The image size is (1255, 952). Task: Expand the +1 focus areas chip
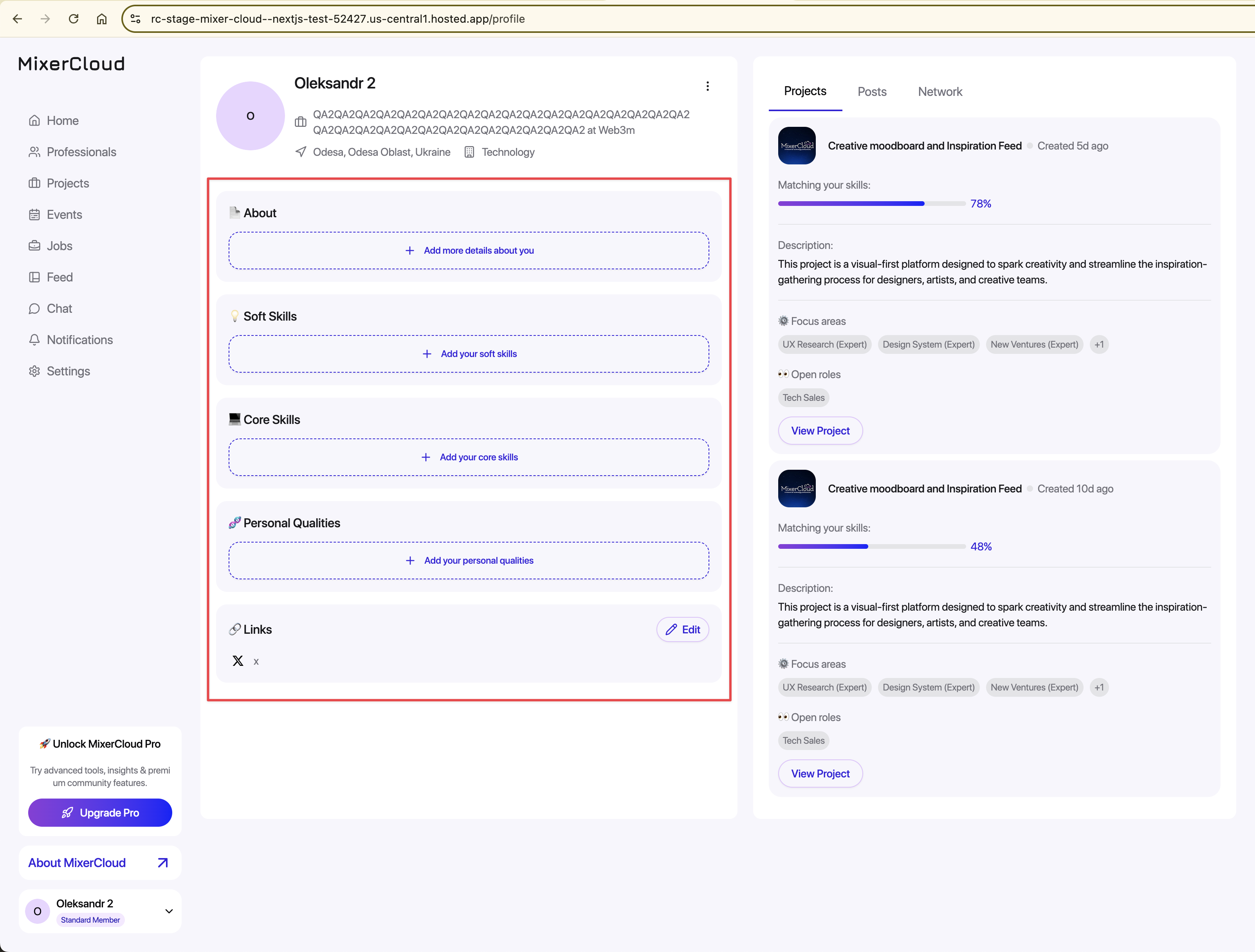coord(1099,344)
